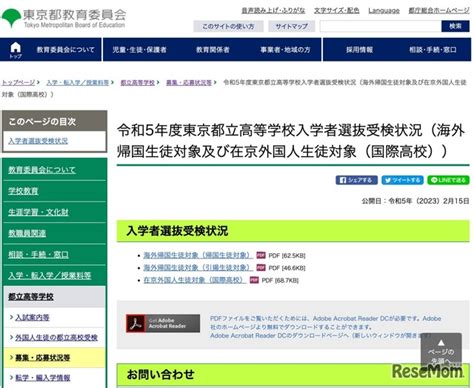Click トップページ breadcrumb link
This screenshot has width=474, height=388.
[x=18, y=82]
